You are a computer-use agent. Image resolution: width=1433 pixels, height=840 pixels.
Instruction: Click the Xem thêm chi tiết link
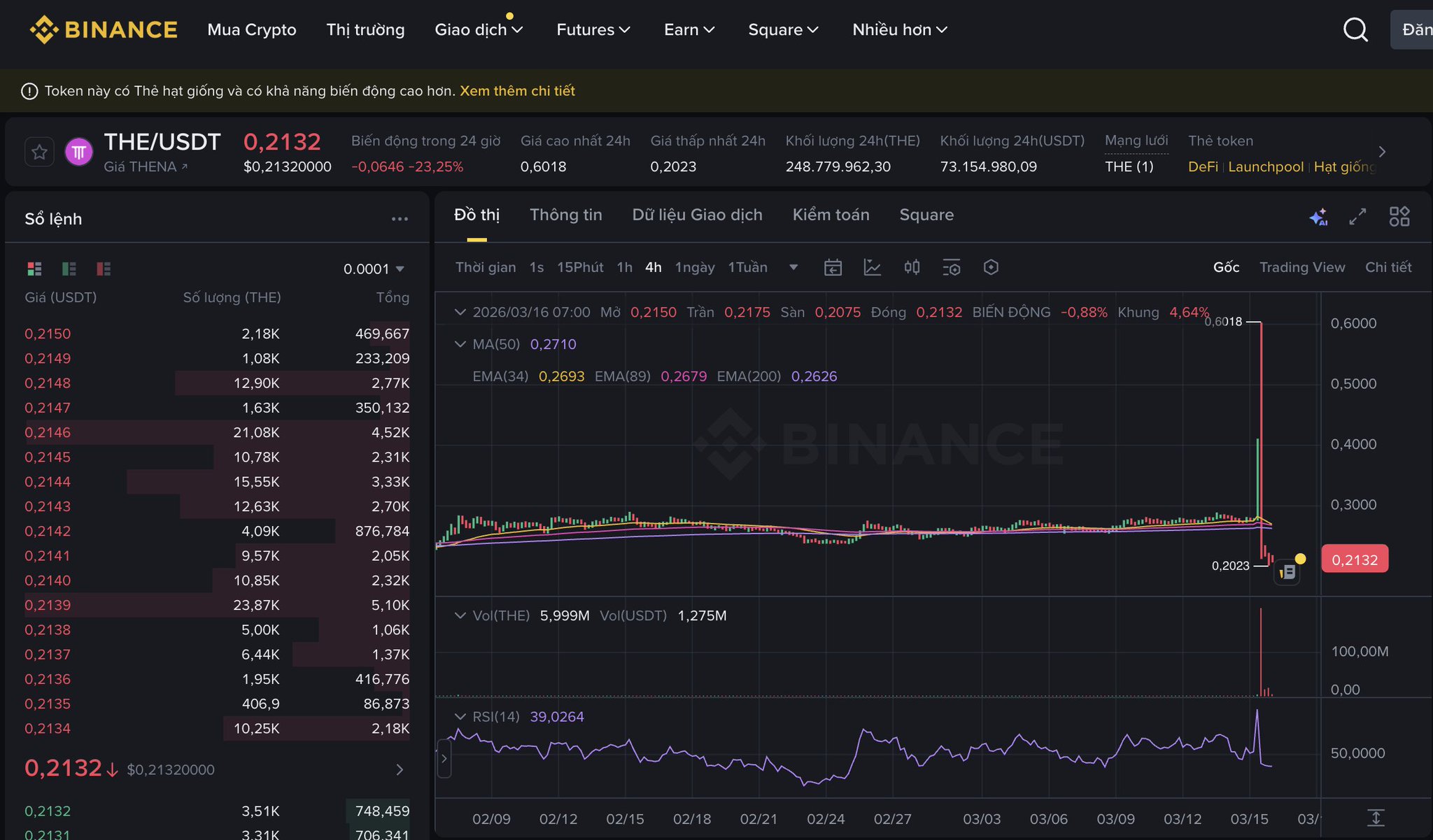coord(517,91)
